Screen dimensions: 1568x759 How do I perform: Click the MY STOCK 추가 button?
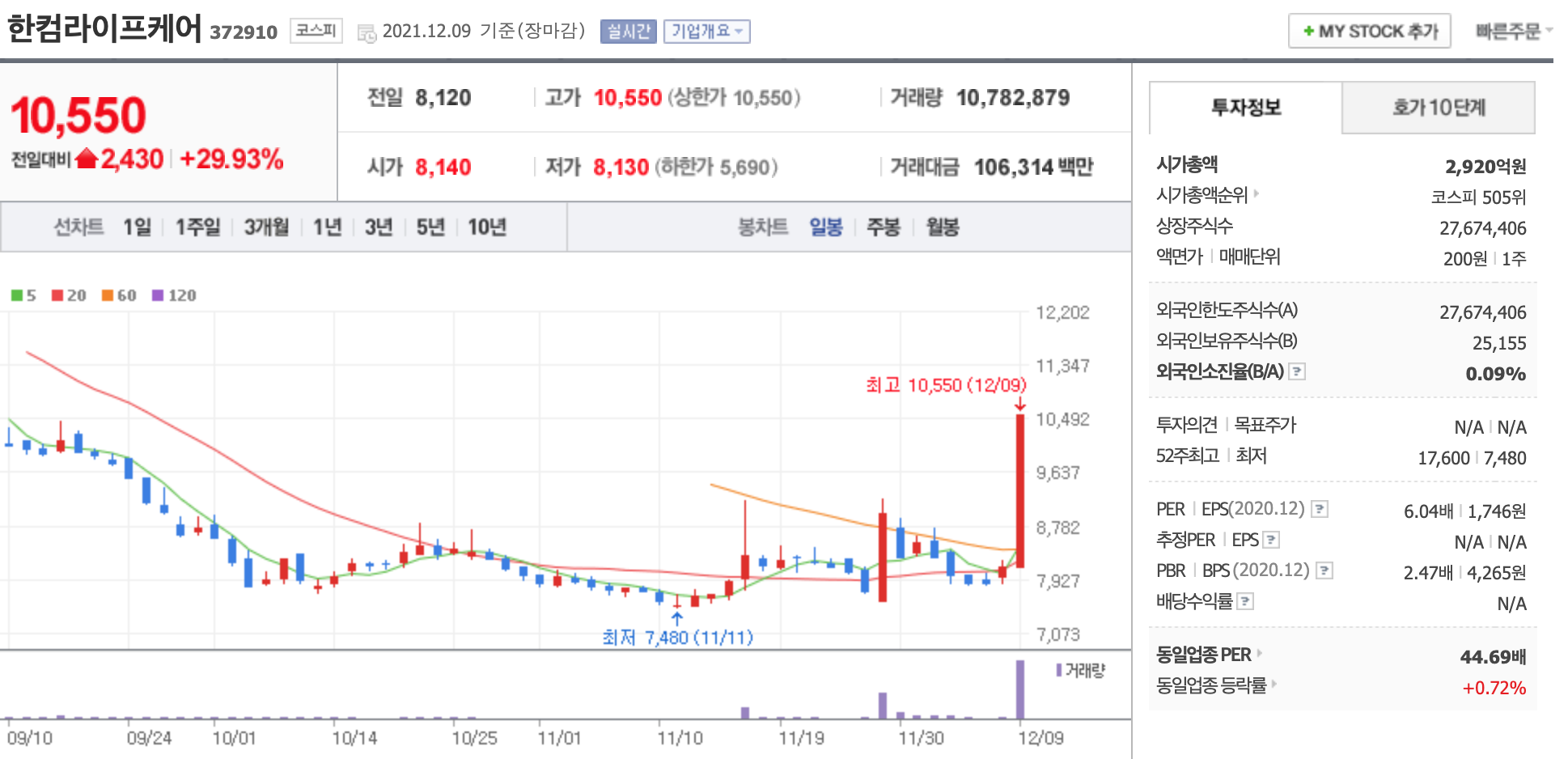(1369, 32)
